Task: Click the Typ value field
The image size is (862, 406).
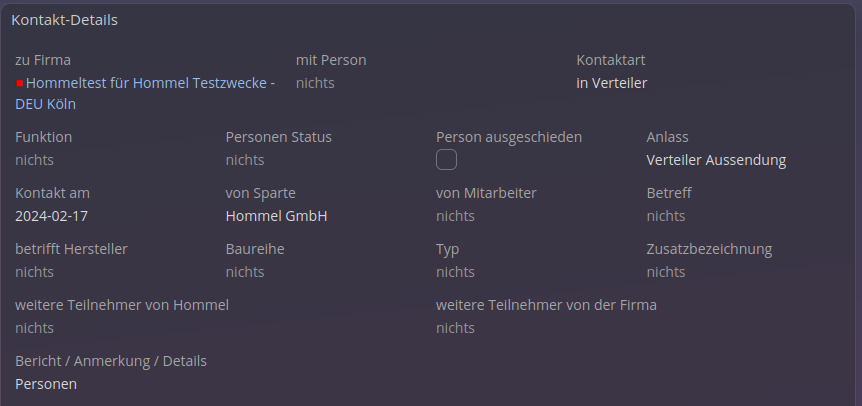Action: point(455,272)
